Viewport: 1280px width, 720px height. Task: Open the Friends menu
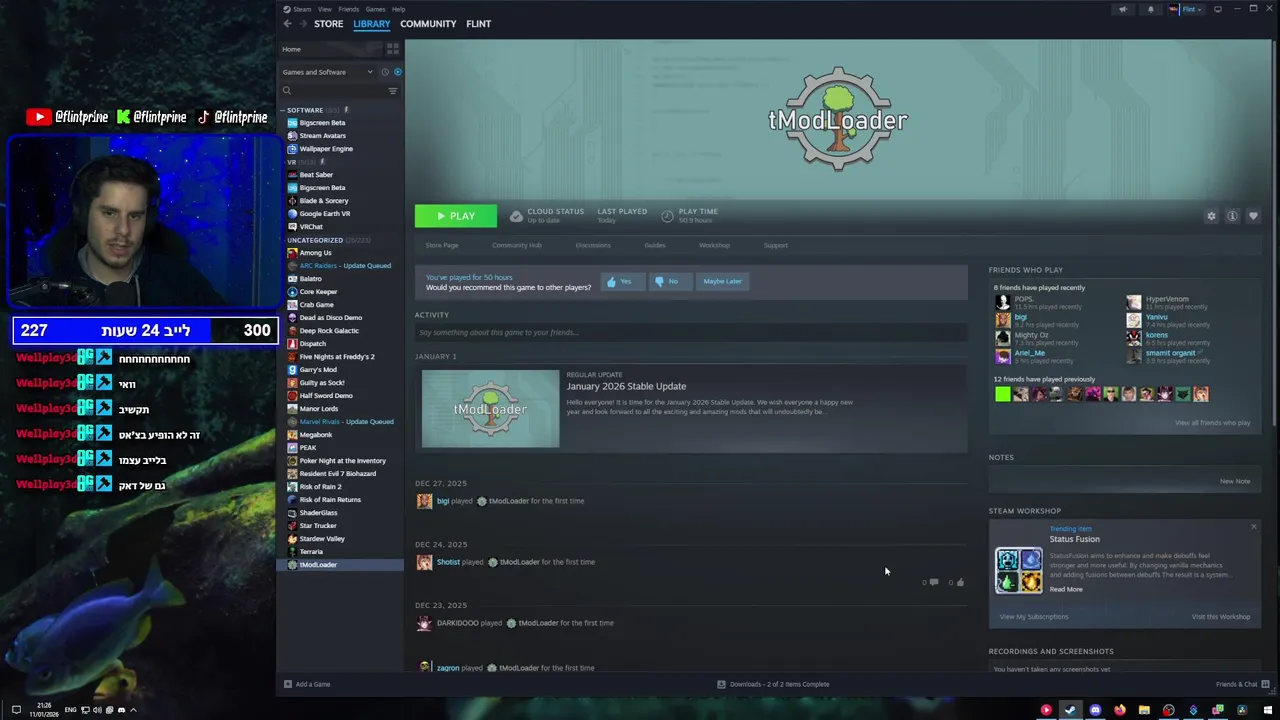348,9
